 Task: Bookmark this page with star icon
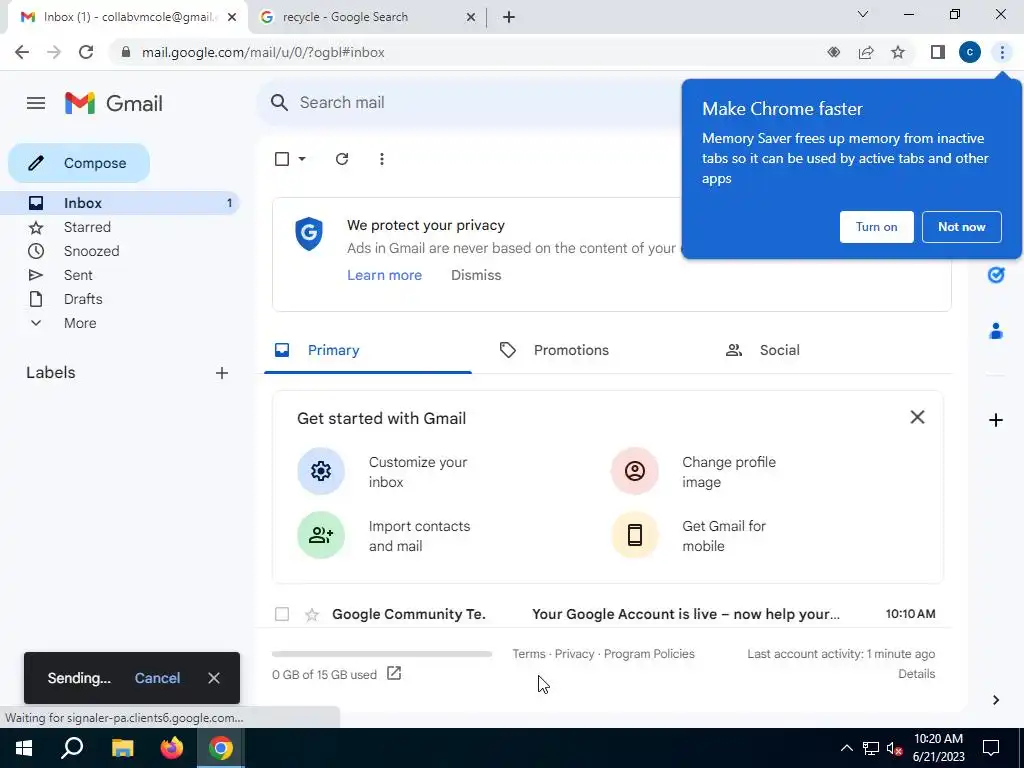pos(898,52)
